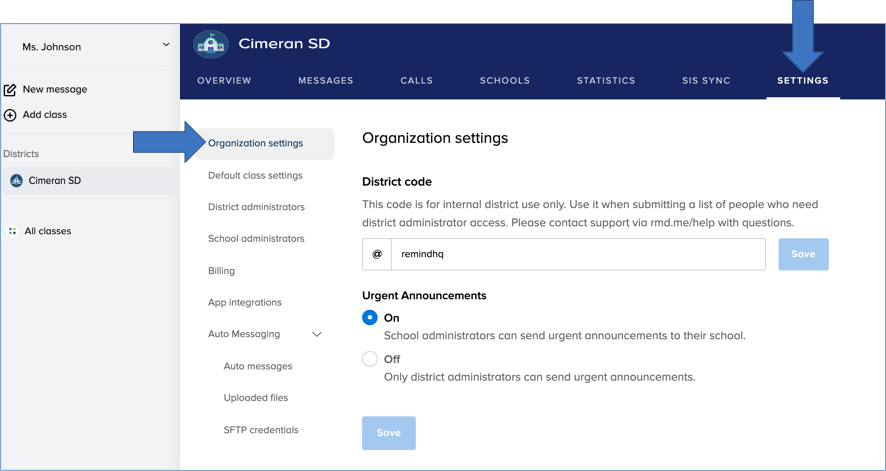Click Save next to district code field
The height and width of the screenshot is (471, 886).
(x=803, y=254)
